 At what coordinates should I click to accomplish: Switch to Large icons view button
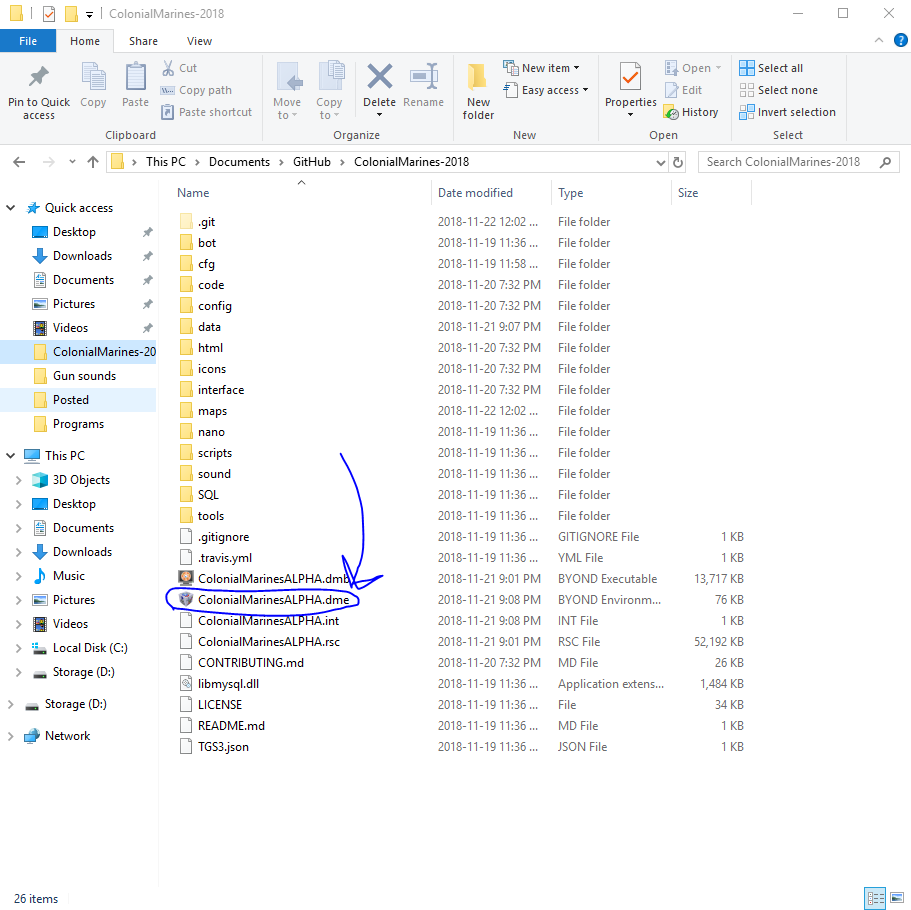tap(896, 898)
